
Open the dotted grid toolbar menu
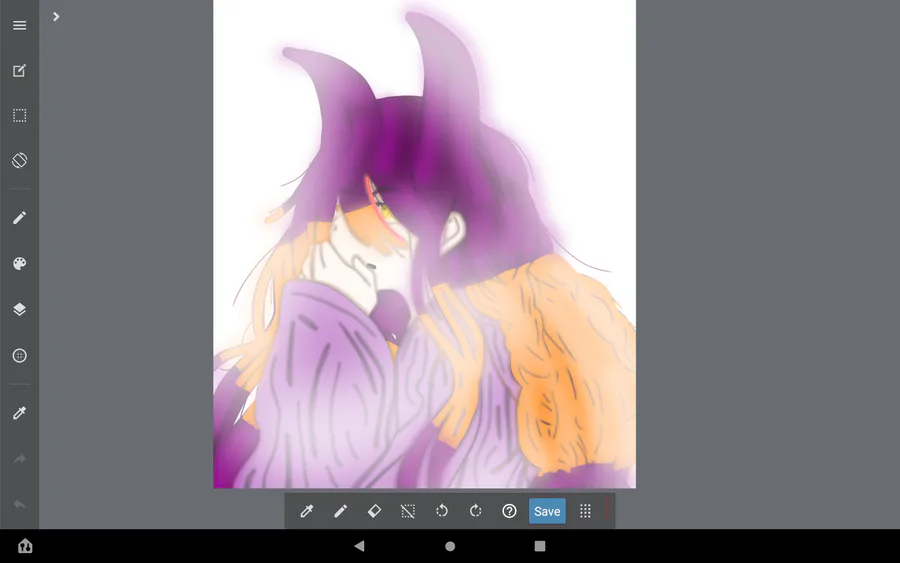tap(585, 511)
